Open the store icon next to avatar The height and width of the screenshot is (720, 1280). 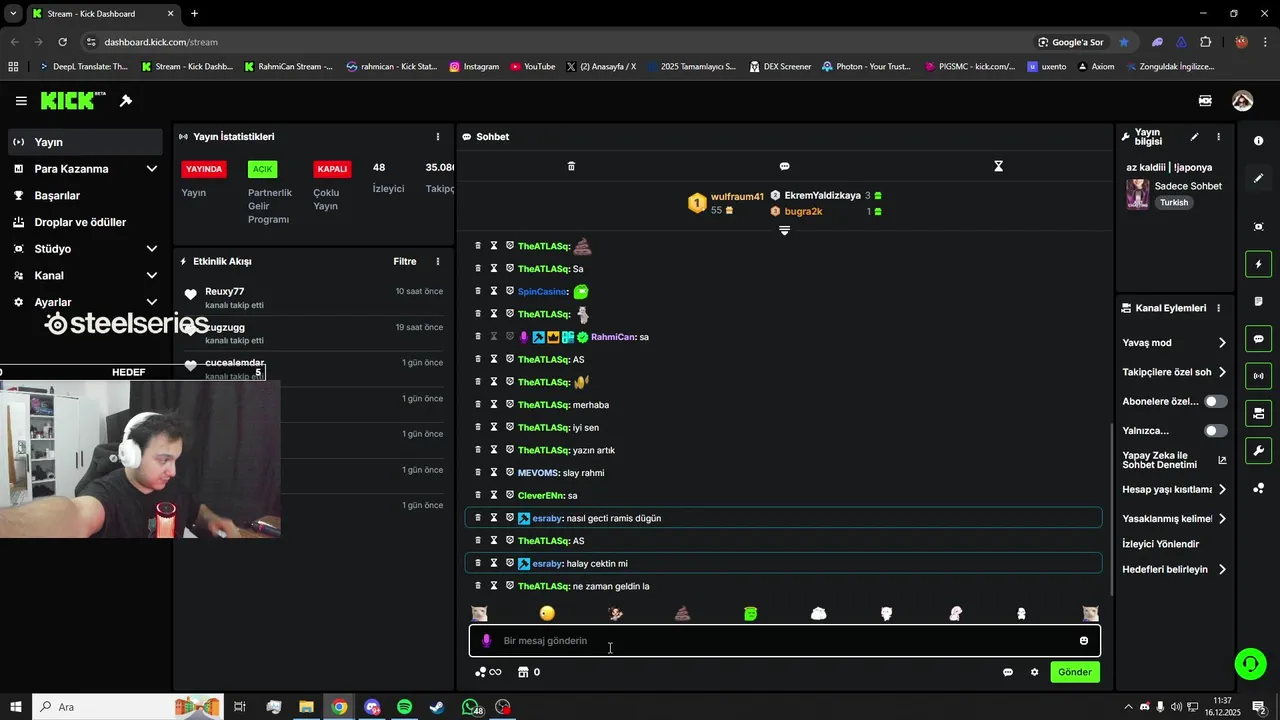point(1205,101)
